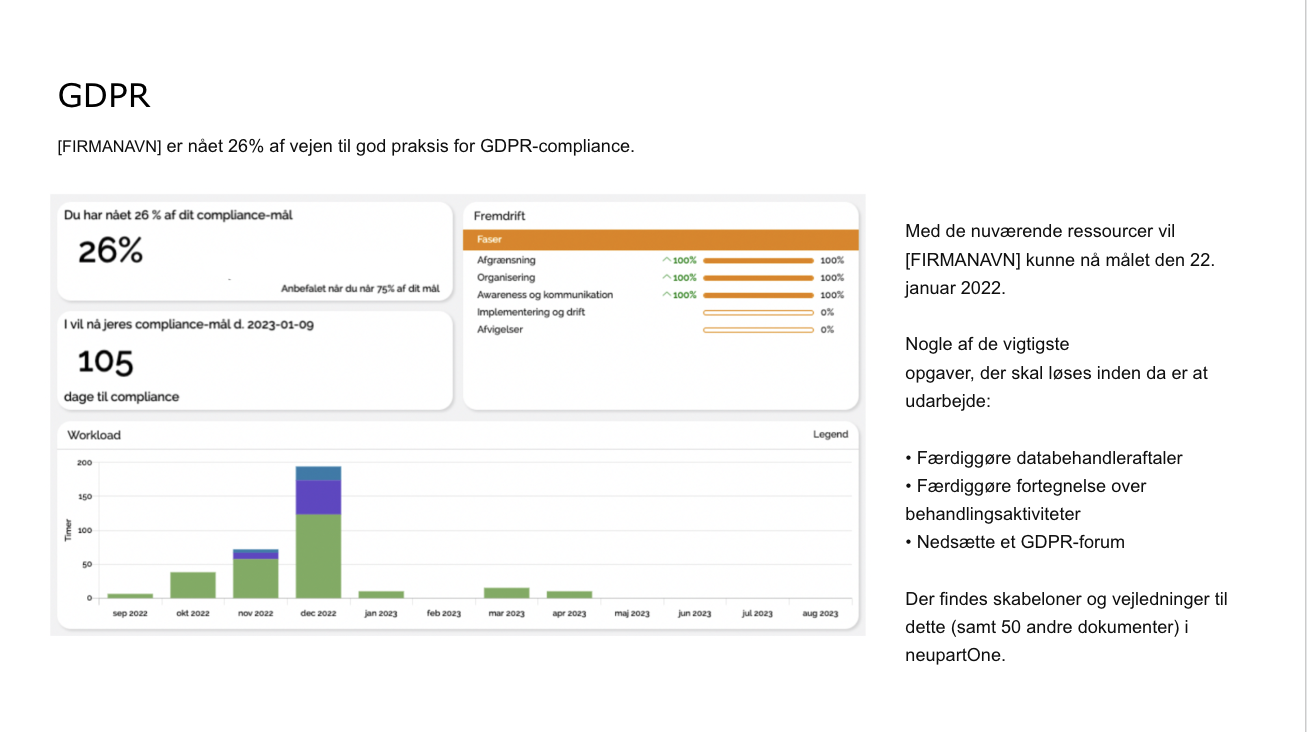
Task: Select the Organisering phase row label
Action: tap(506, 278)
